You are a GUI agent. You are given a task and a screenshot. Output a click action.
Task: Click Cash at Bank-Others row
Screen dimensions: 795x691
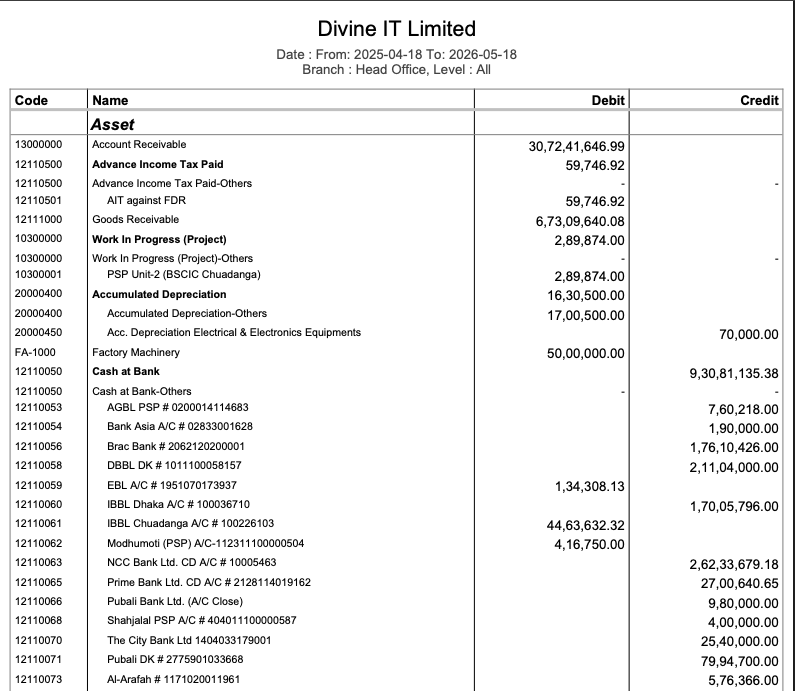pyautogui.click(x=141, y=391)
